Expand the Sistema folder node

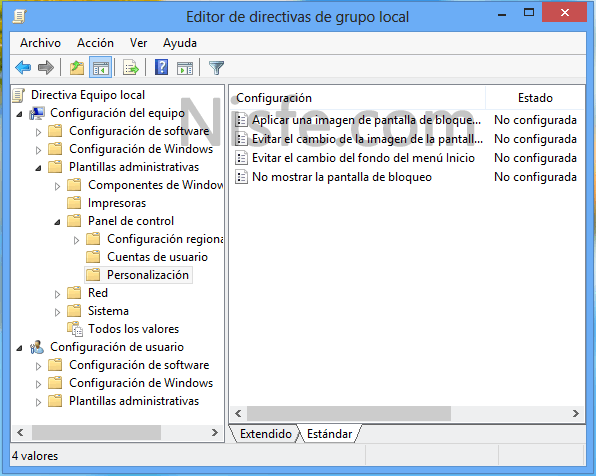pyautogui.click(x=57, y=313)
